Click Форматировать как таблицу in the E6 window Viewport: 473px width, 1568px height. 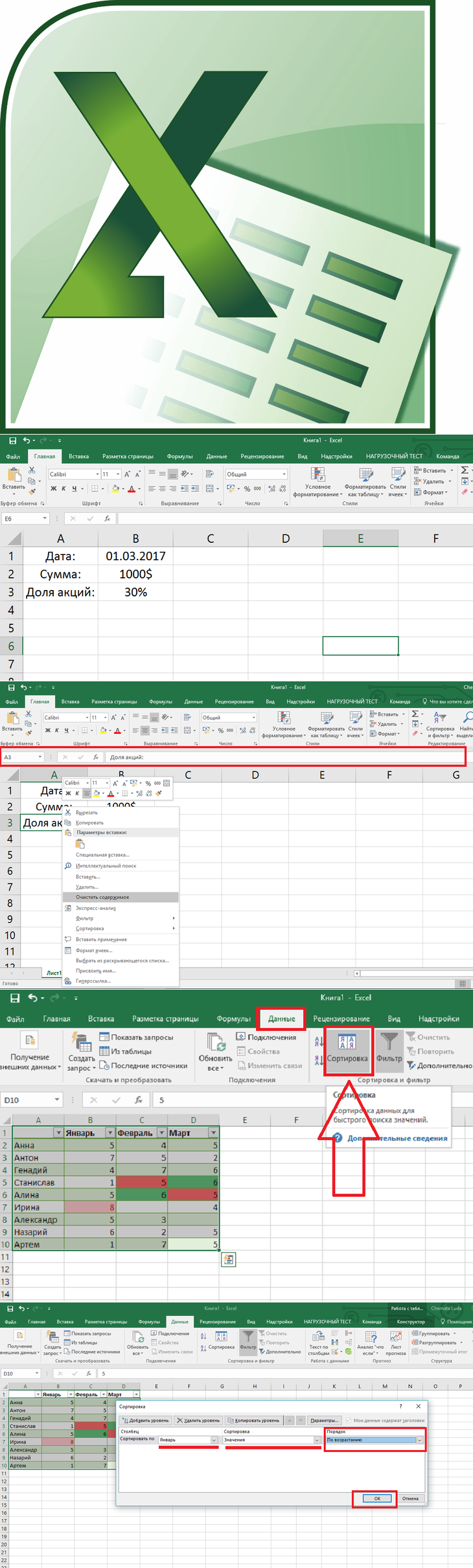[365, 482]
